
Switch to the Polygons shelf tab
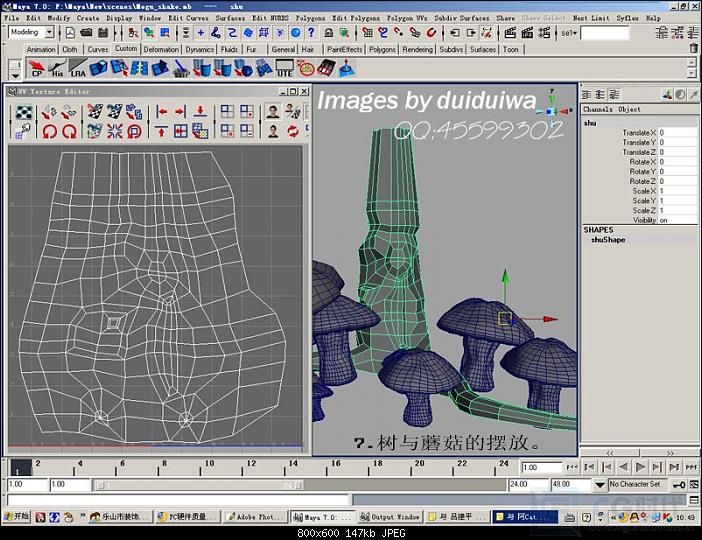tap(382, 49)
